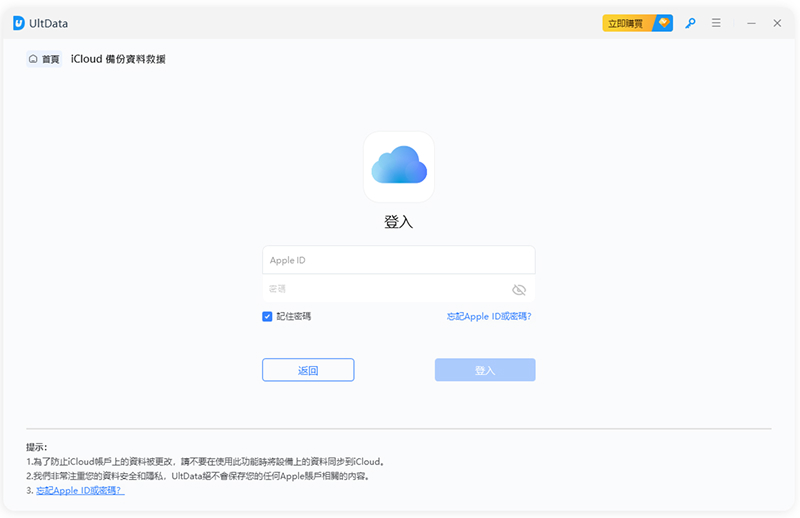800x518 pixels.
Task: Open 忘記Apple ID或密碼 link beside checkbox
Action: coord(489,316)
